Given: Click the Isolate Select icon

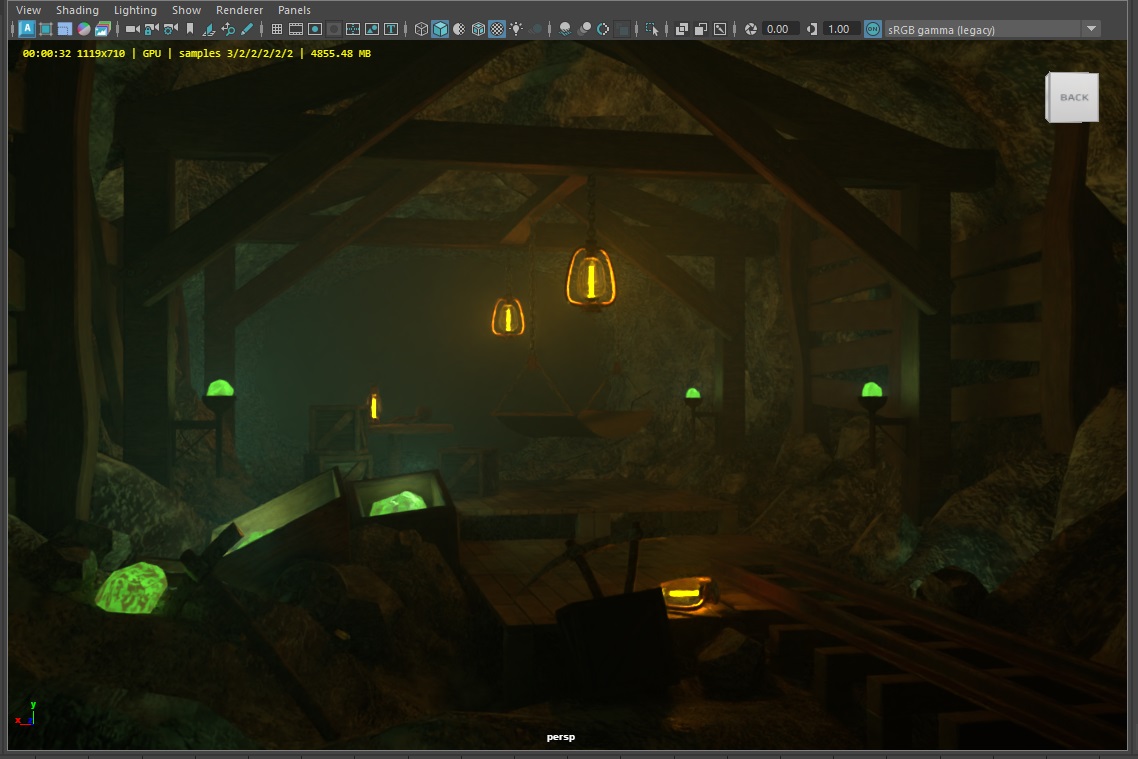Looking at the screenshot, I should (652, 29).
